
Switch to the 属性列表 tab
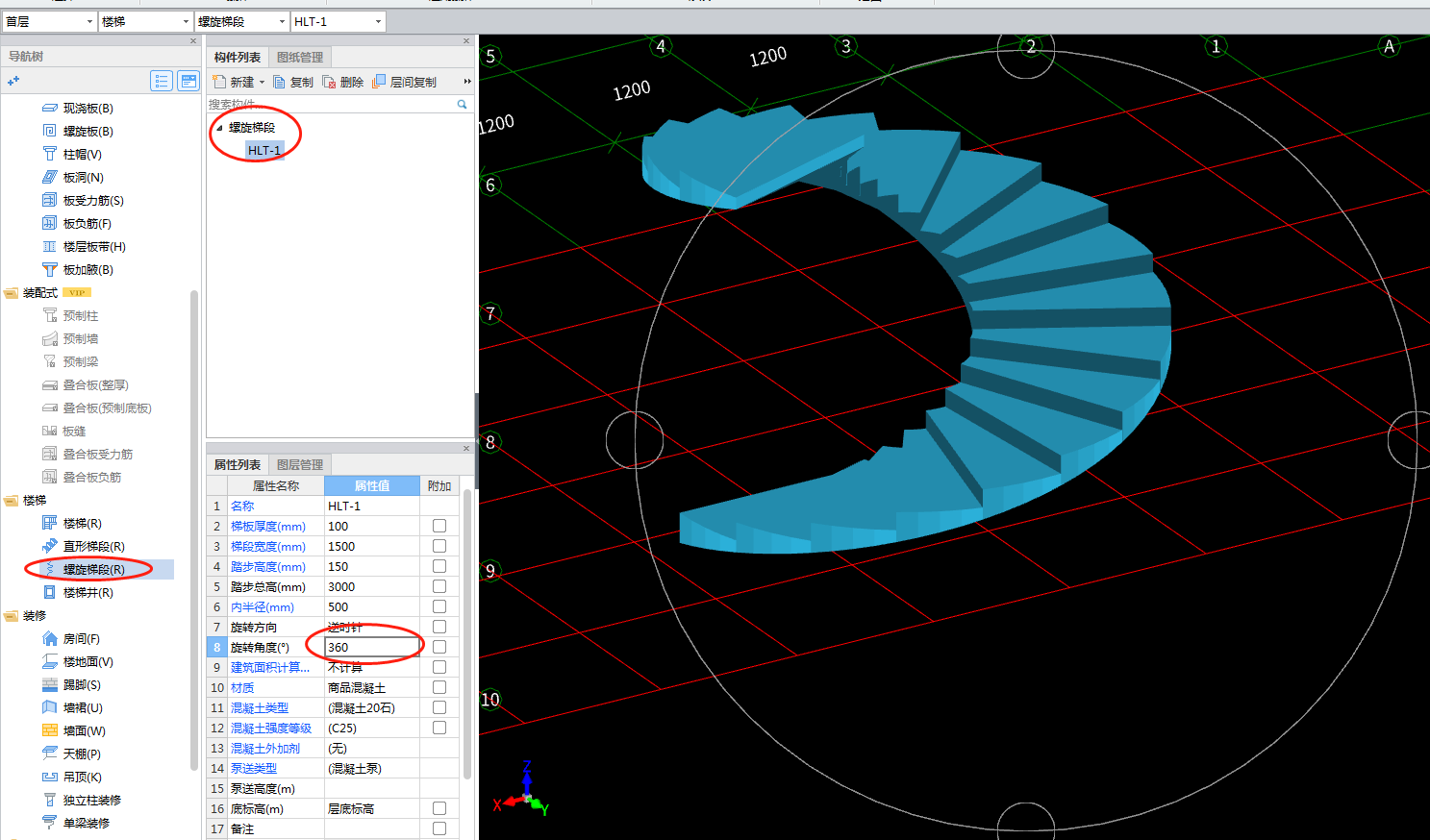(x=238, y=465)
